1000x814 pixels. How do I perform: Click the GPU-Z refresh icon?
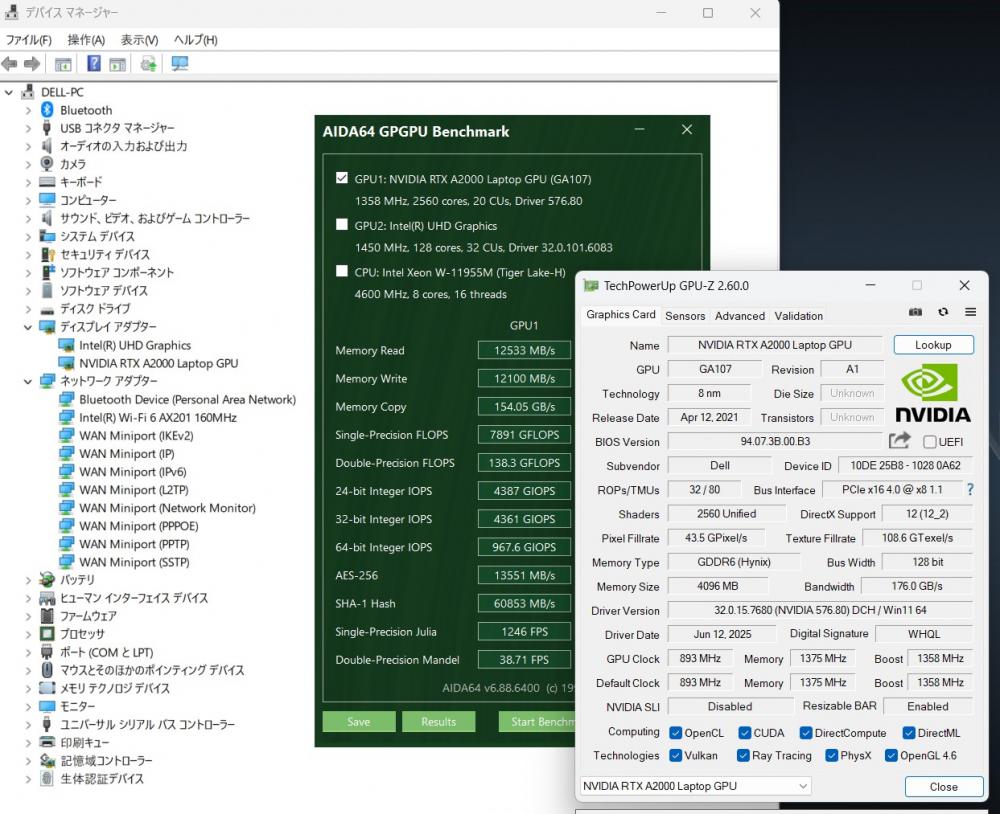943,312
